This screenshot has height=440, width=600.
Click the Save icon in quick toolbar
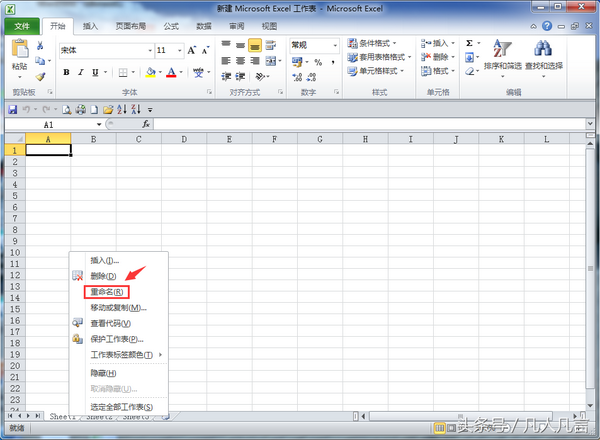(x=13, y=108)
